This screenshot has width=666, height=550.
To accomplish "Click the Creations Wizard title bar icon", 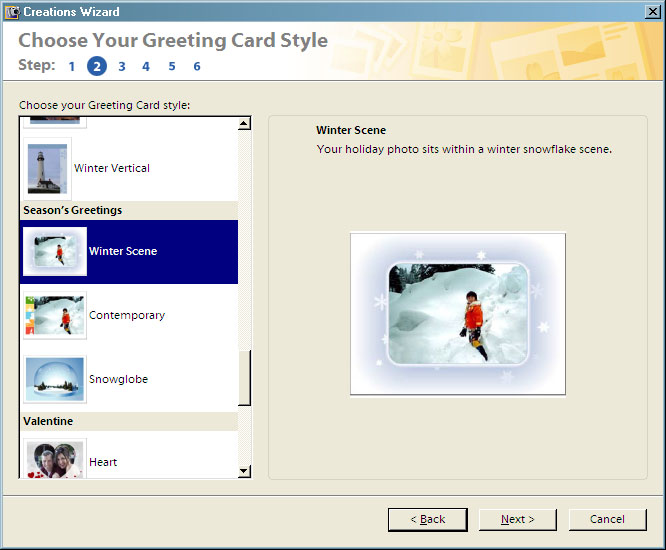I will click(11, 12).
